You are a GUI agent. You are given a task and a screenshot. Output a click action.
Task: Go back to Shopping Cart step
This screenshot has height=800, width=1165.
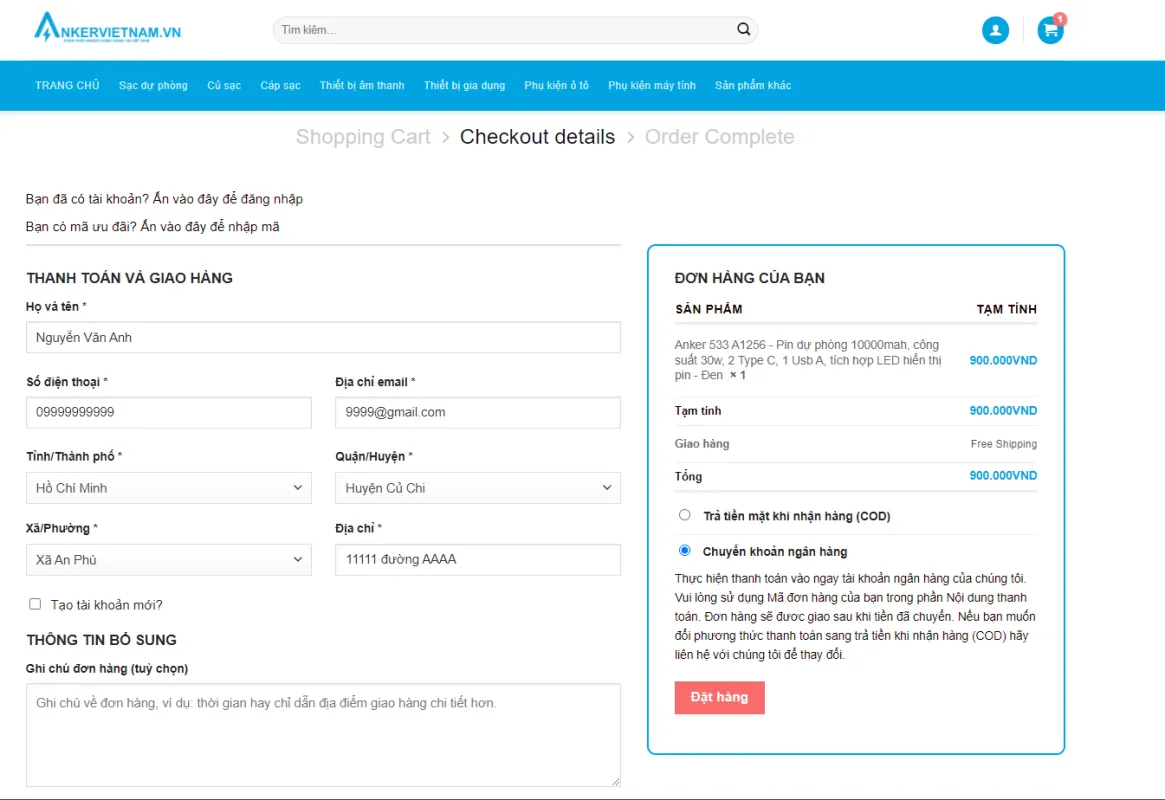pyautogui.click(x=363, y=137)
